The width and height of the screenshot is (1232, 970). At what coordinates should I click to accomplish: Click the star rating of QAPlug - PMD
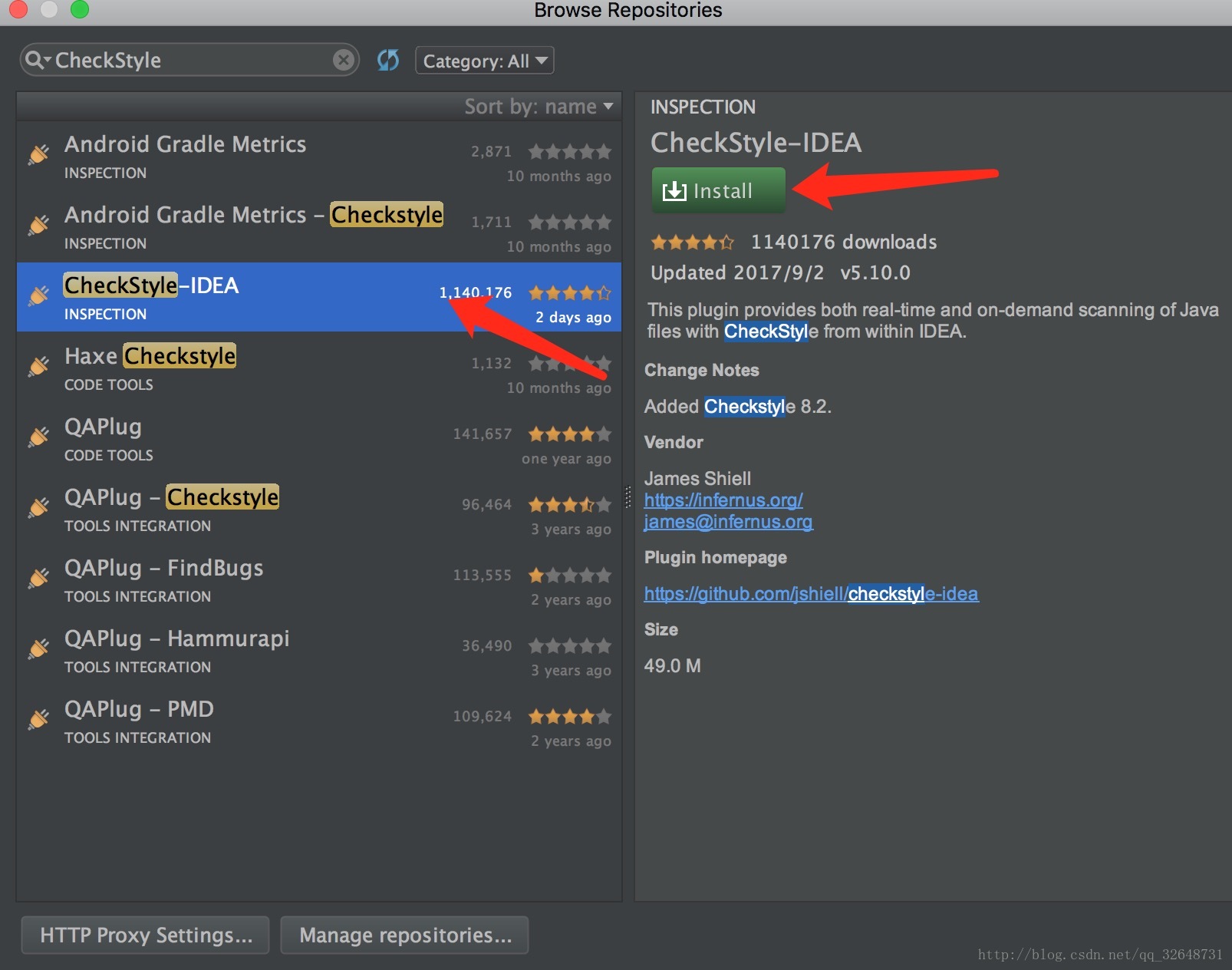[570, 716]
